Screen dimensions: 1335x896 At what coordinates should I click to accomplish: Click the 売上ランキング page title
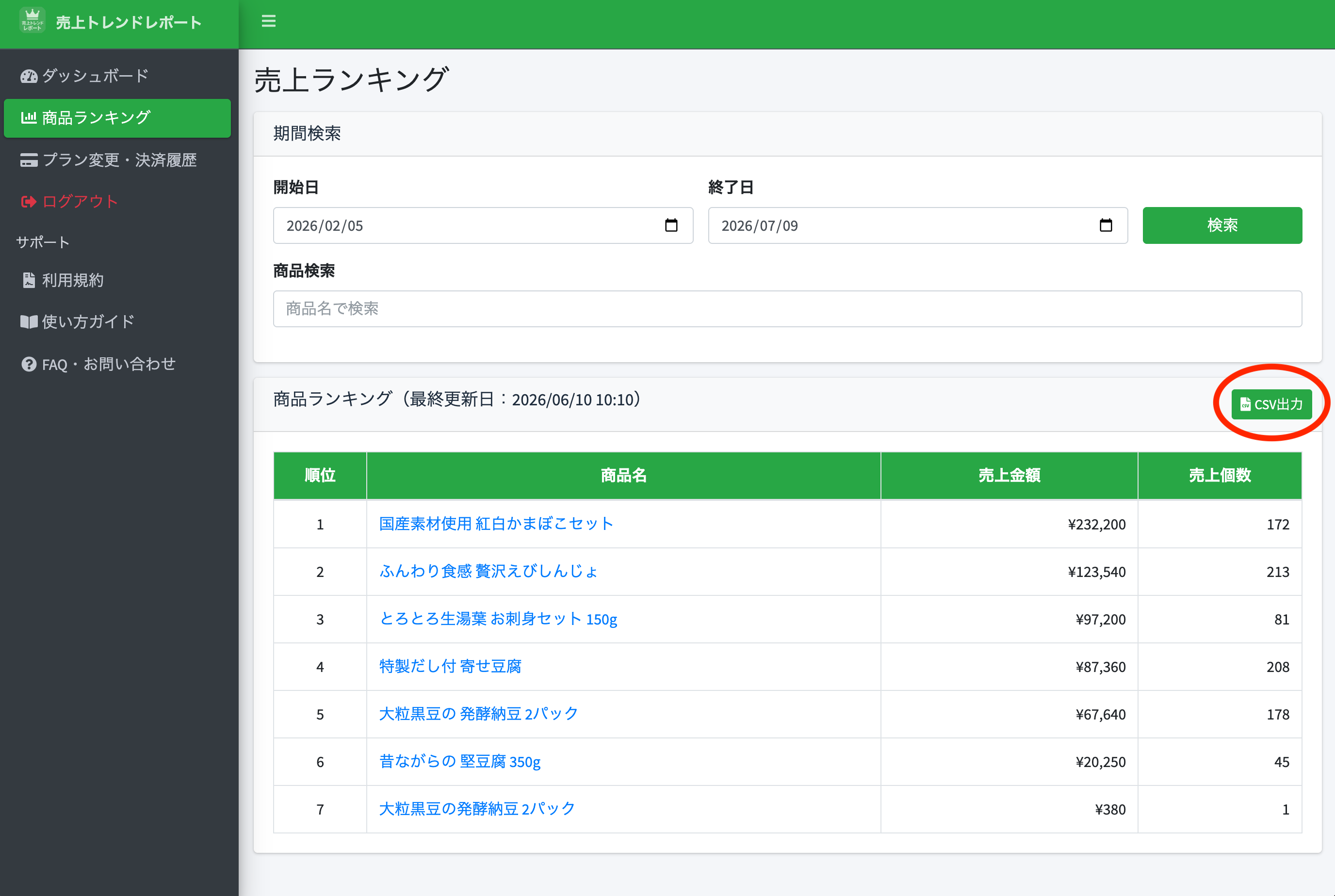[351, 80]
